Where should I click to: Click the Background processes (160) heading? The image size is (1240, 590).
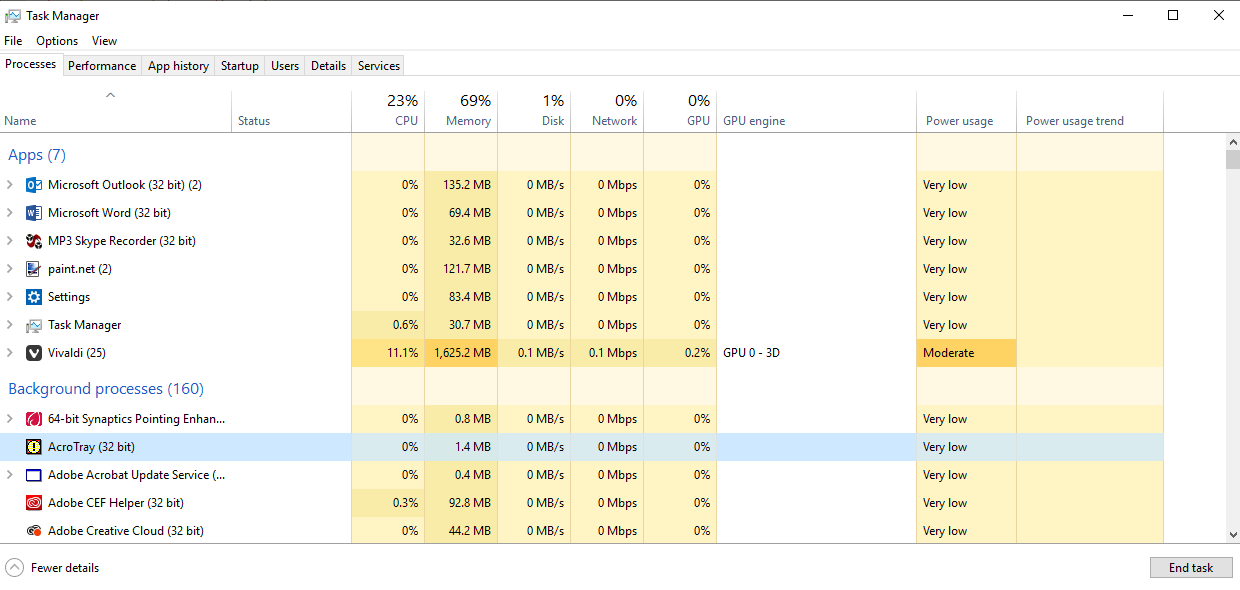[x=106, y=389]
